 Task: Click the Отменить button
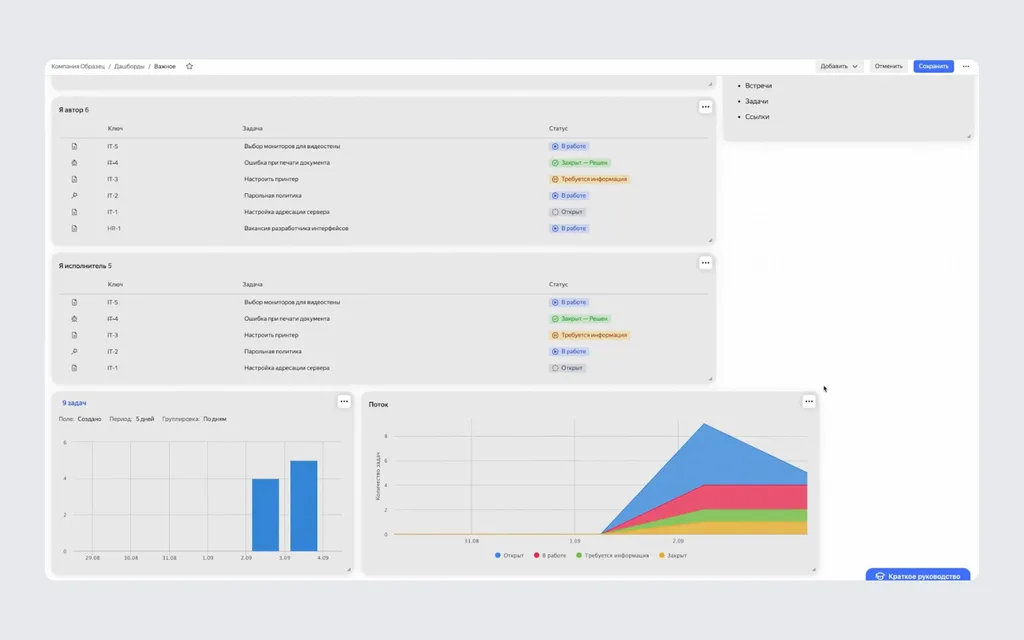tap(888, 66)
